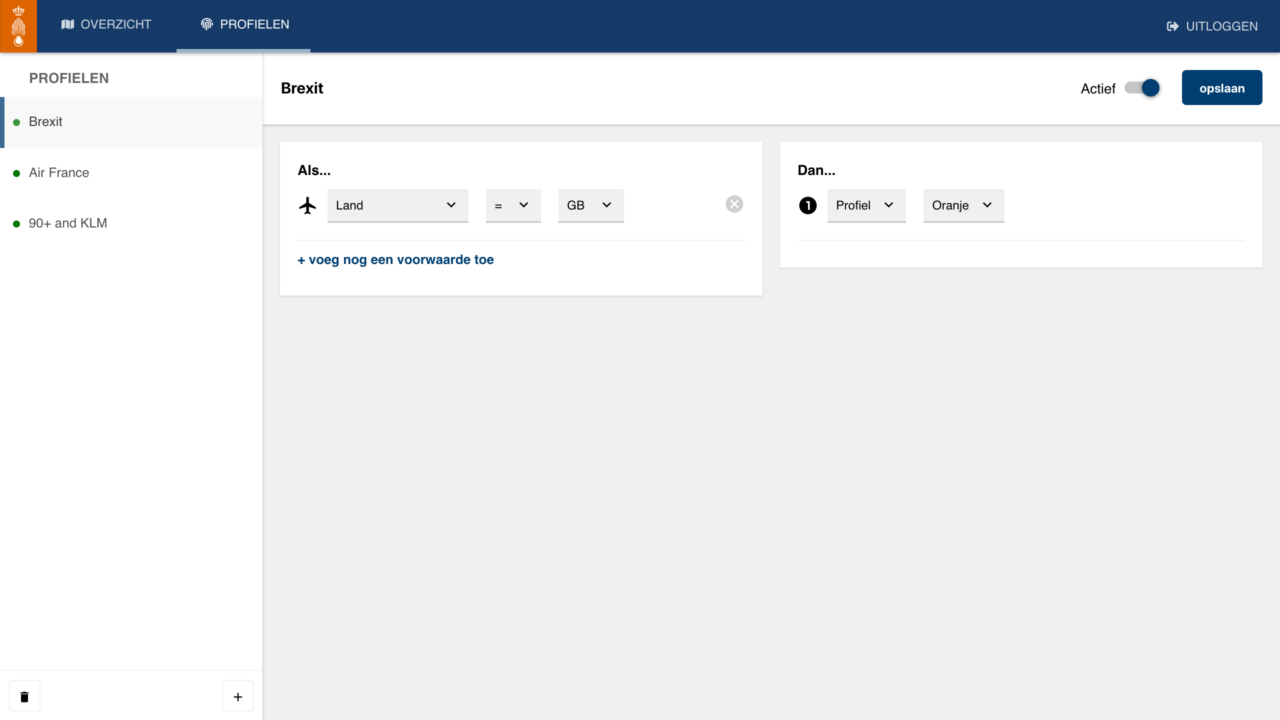Image resolution: width=1280 pixels, height=720 pixels.
Task: Open the Profiel action dropdown
Action: point(866,205)
